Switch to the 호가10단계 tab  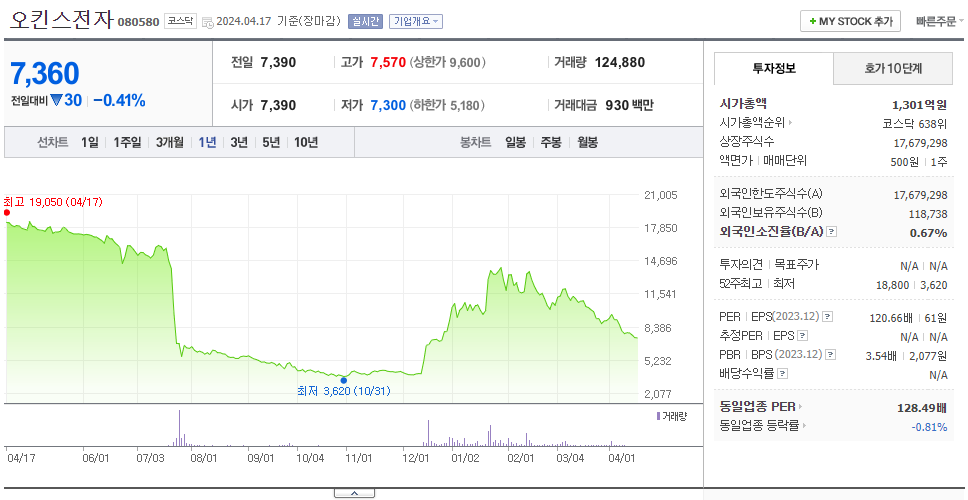click(x=893, y=69)
